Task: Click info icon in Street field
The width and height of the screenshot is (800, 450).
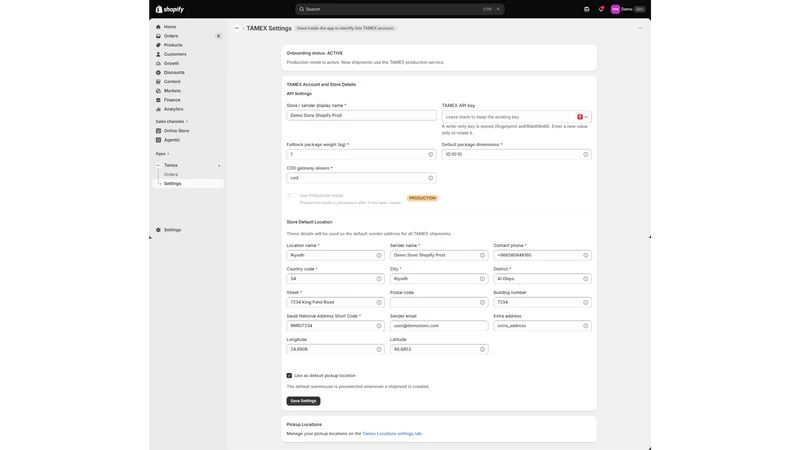Action: click(379, 302)
